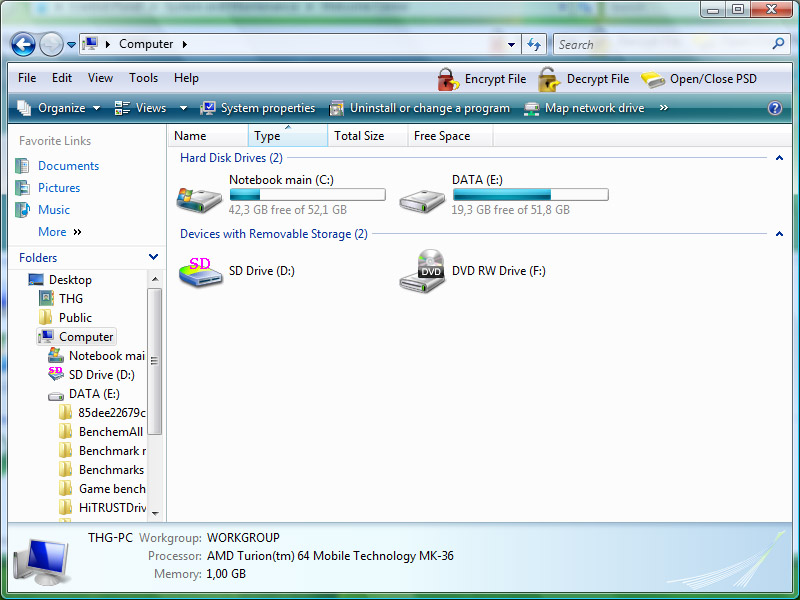The image size is (800, 600).
Task: Click More favorite links
Action: click(60, 232)
